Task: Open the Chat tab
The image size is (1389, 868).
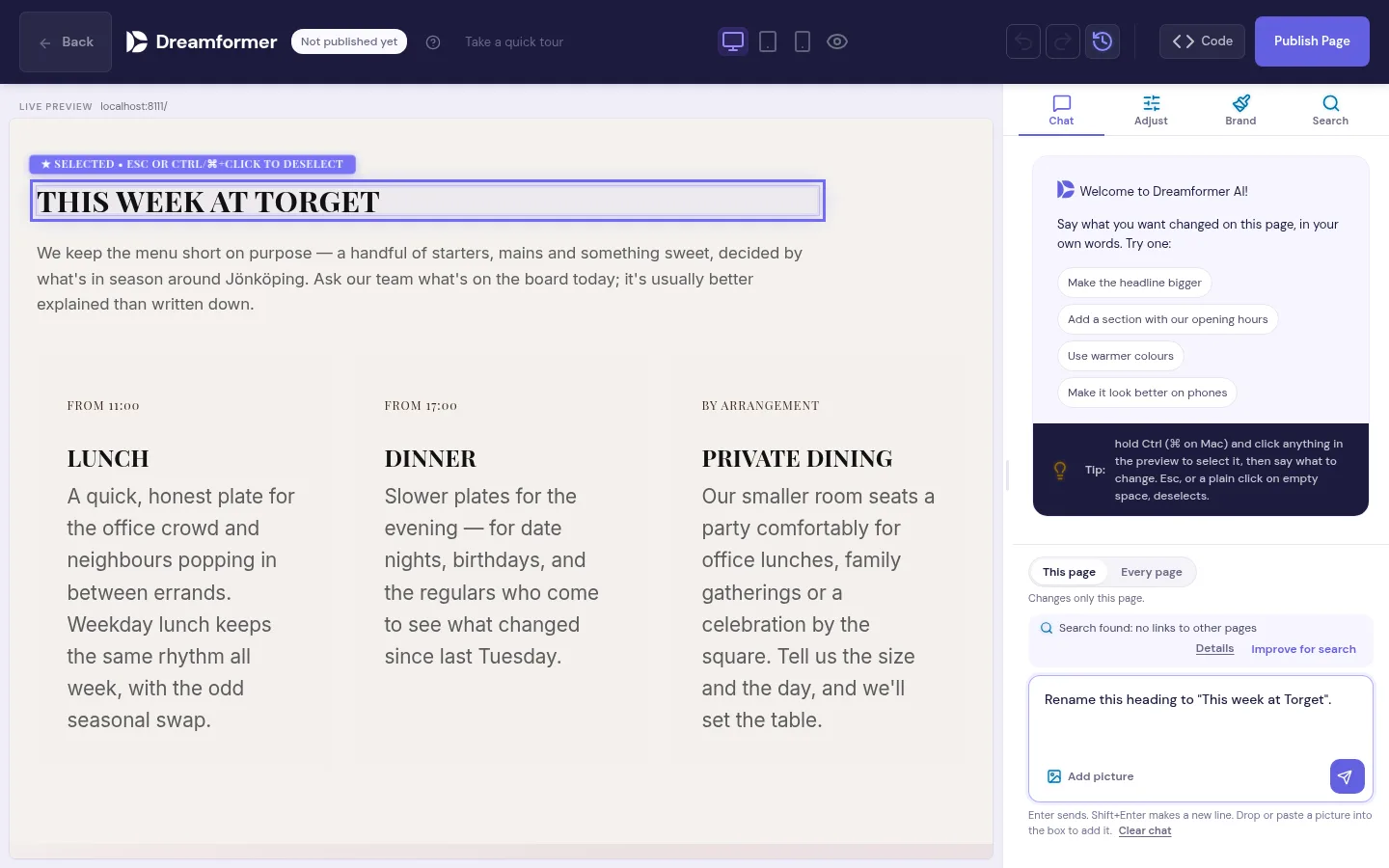Action: (1061, 110)
